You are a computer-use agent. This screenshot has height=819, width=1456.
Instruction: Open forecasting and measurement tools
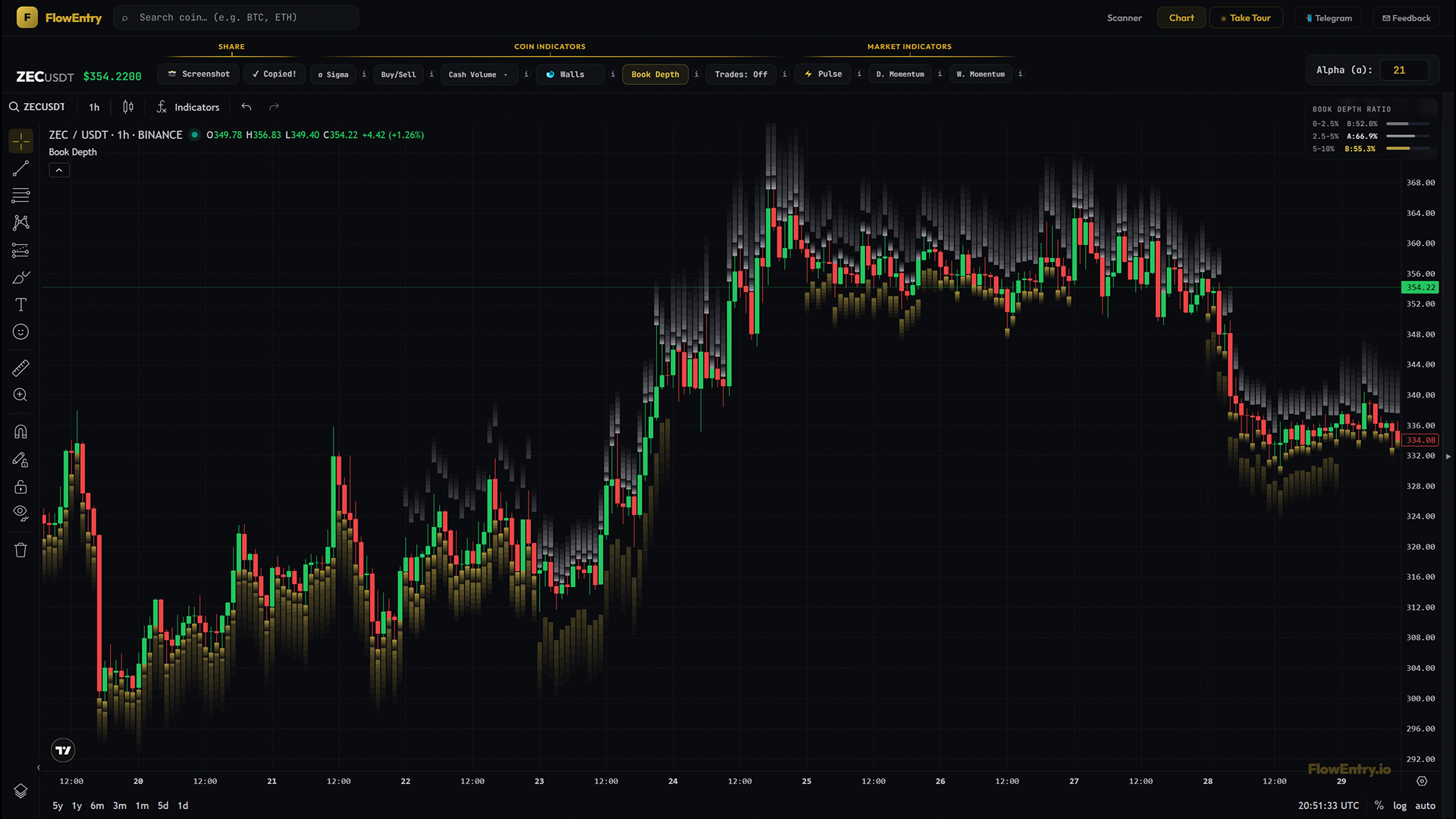click(20, 250)
